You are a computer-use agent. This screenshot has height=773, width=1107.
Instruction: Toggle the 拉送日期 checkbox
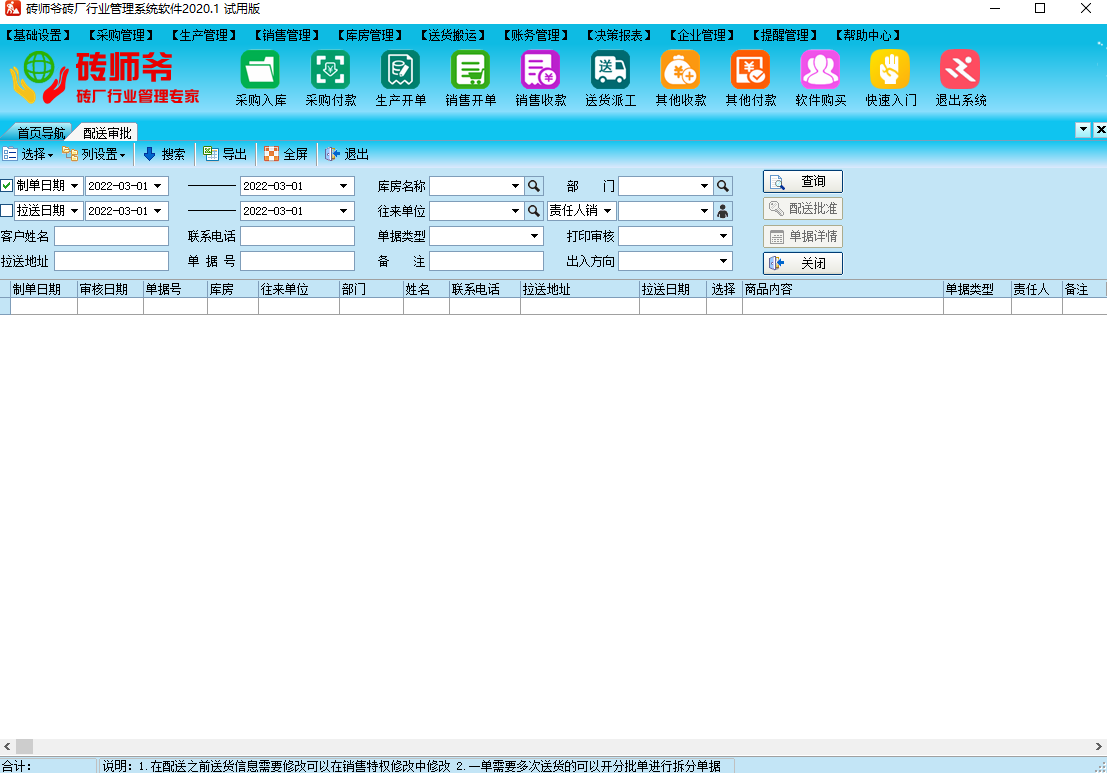(x=7, y=210)
